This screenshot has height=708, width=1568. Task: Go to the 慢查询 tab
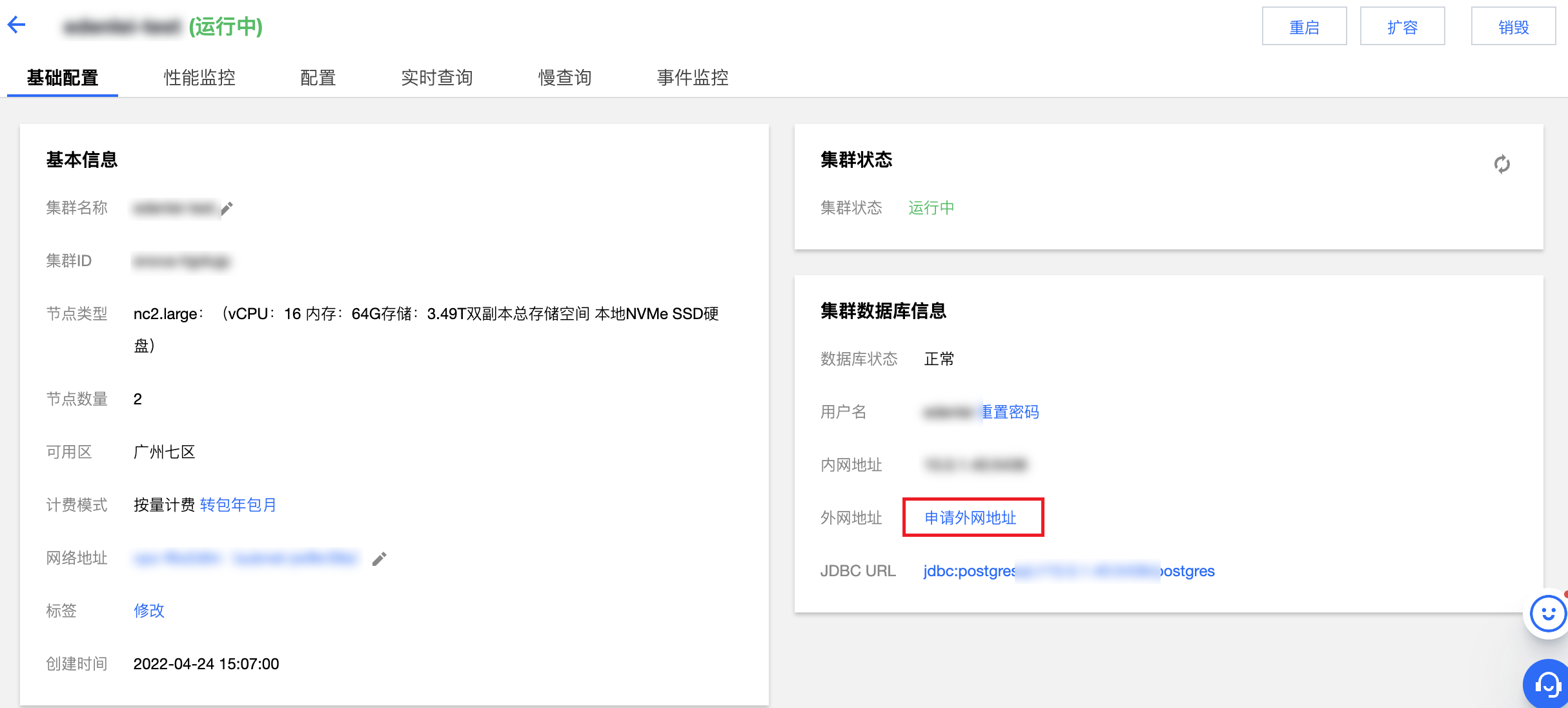565,78
